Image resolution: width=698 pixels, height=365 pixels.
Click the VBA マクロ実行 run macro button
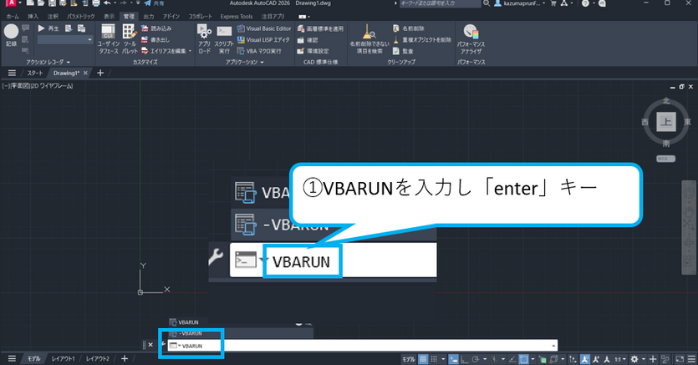(x=259, y=51)
